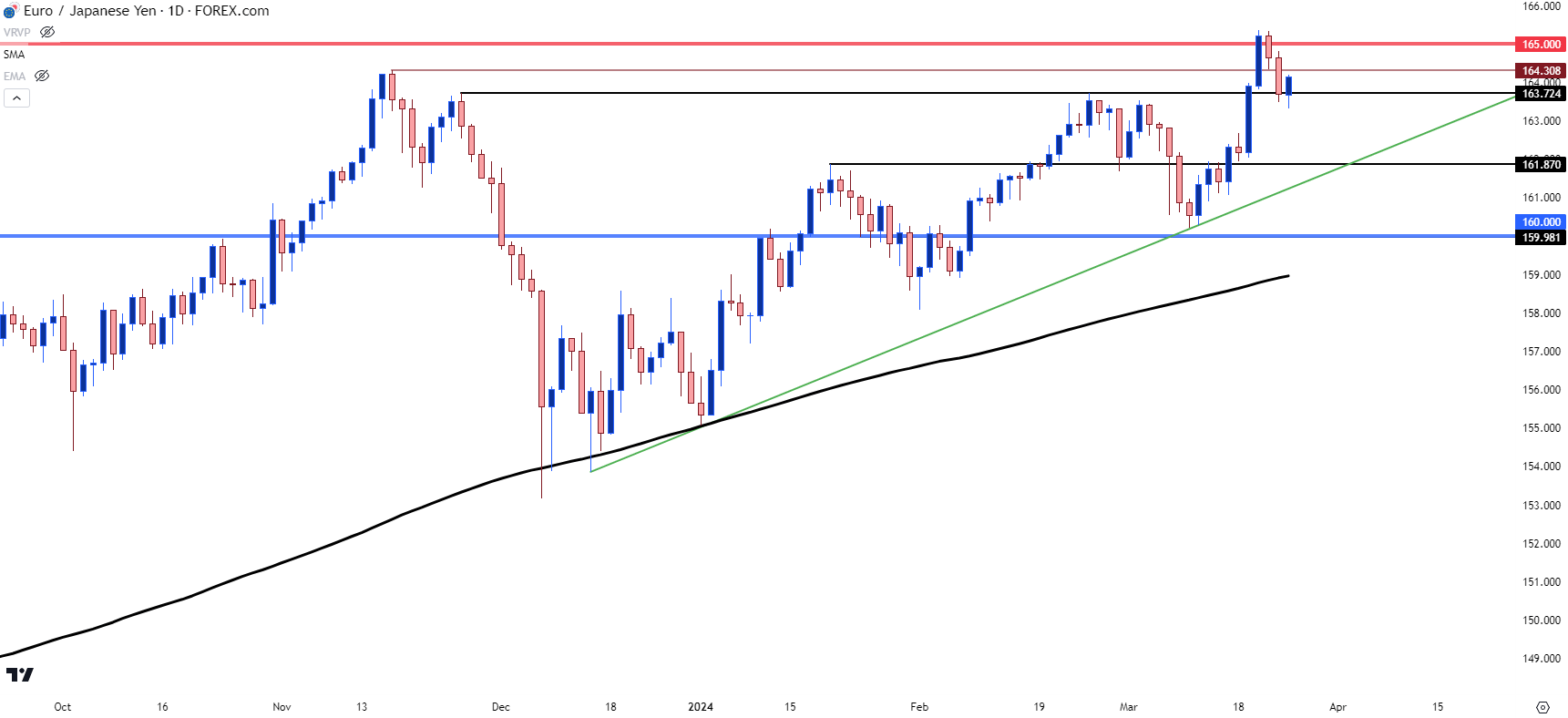The width and height of the screenshot is (1568, 718).
Task: Select the 165.000 red price label
Action: point(1541,44)
